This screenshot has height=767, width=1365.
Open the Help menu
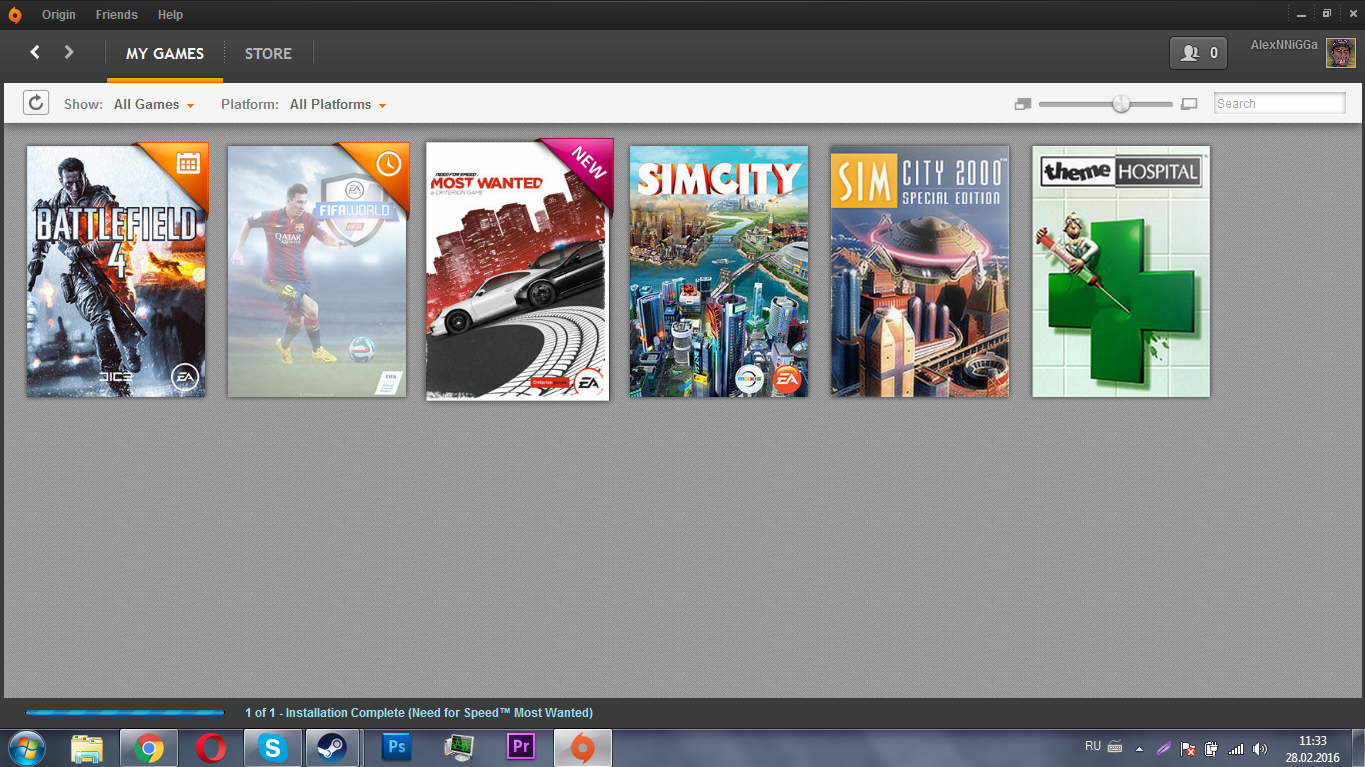[x=170, y=15]
